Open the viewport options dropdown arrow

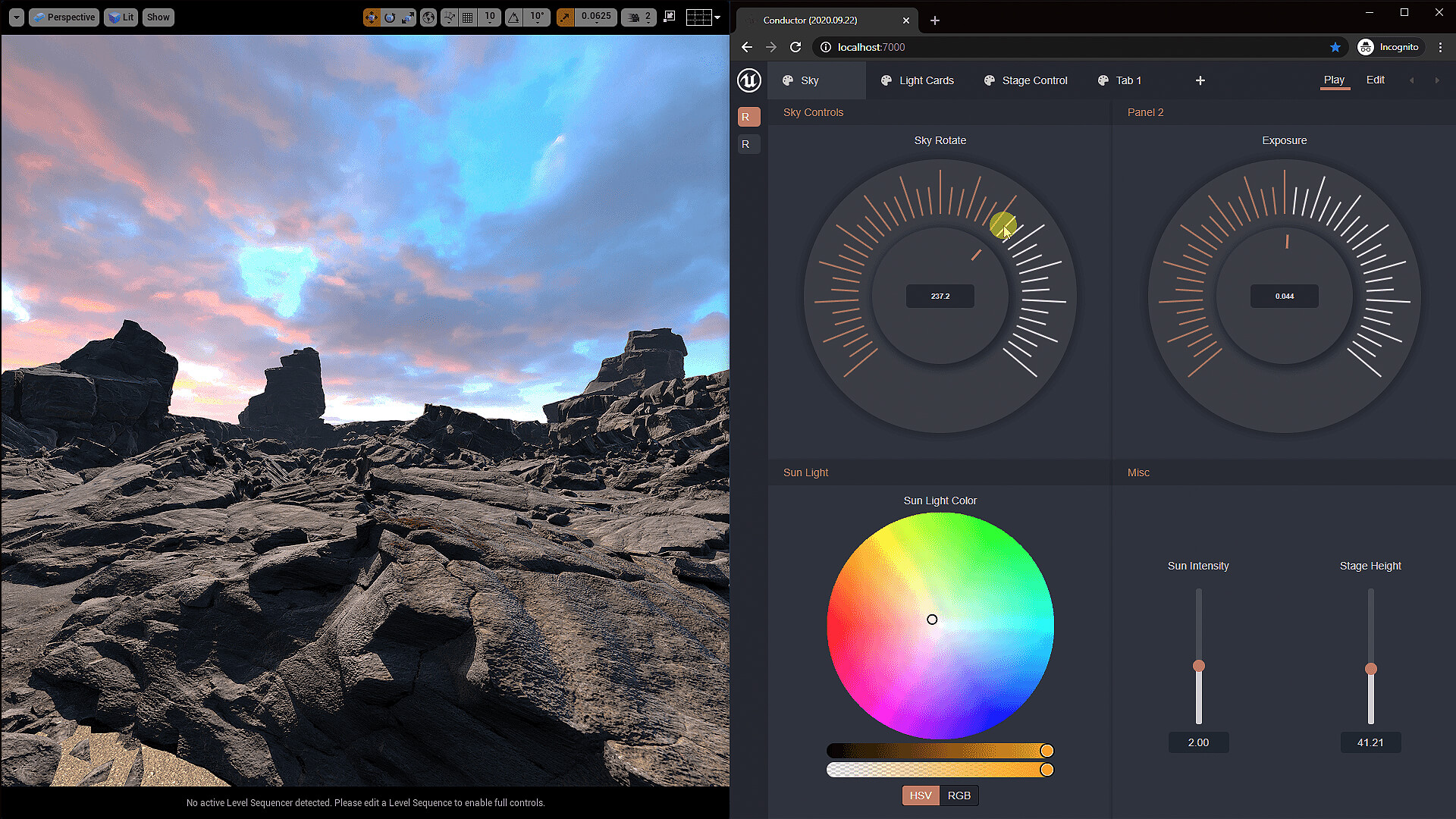[16, 17]
